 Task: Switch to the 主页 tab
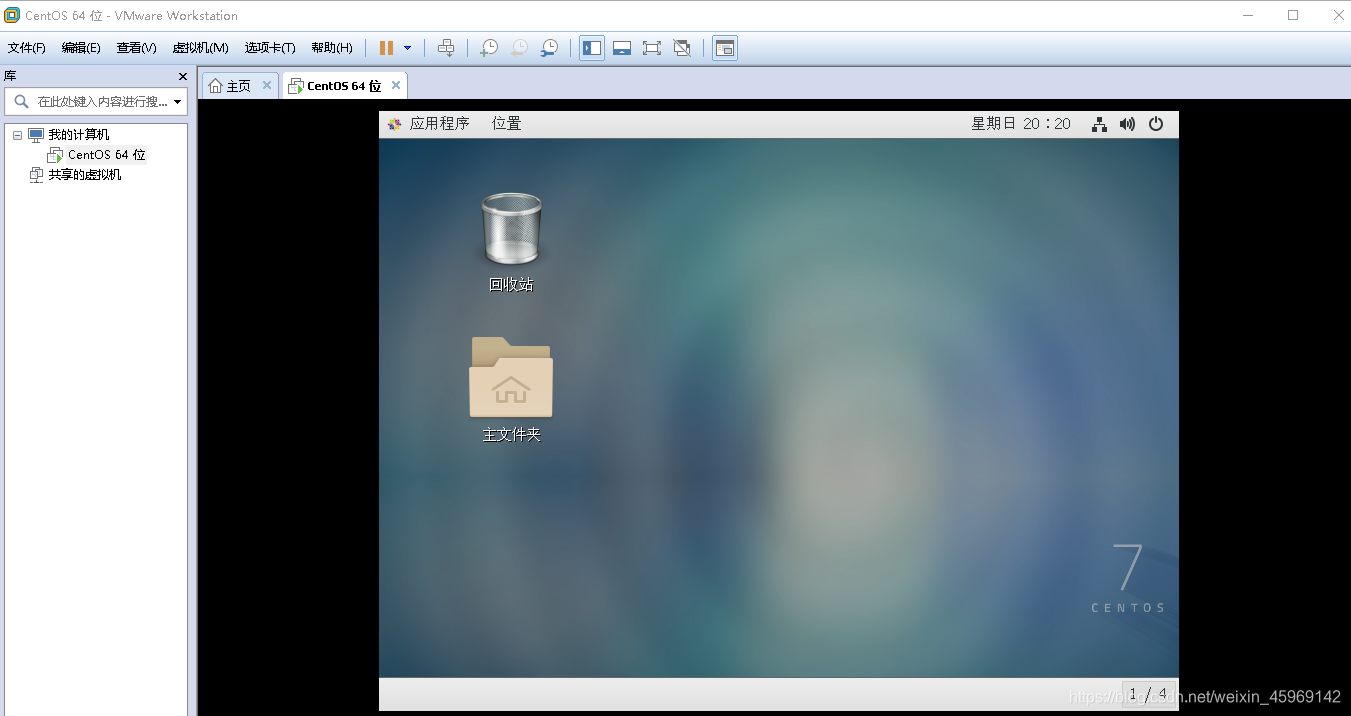pos(240,86)
